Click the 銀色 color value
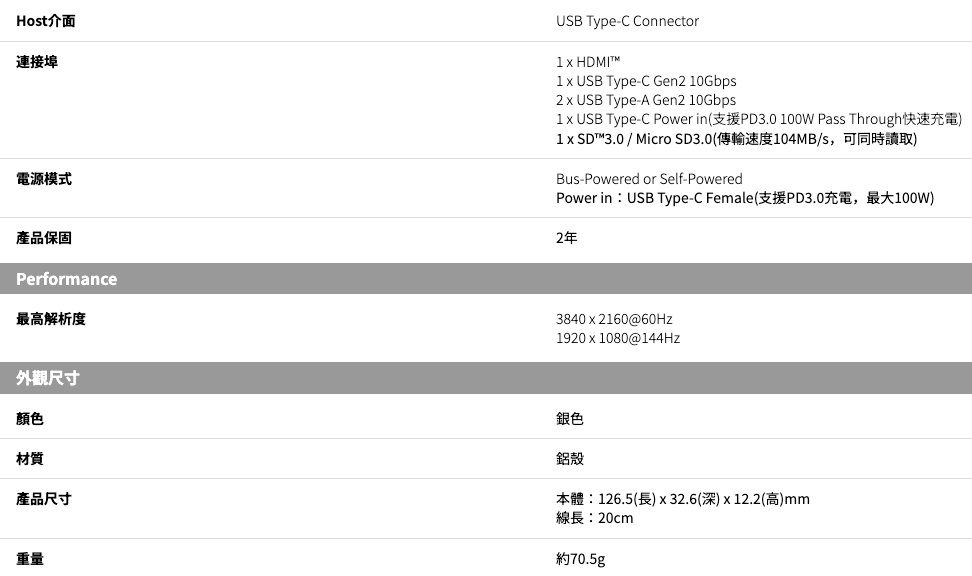Viewport: 972px width, 576px height. [x=570, y=419]
